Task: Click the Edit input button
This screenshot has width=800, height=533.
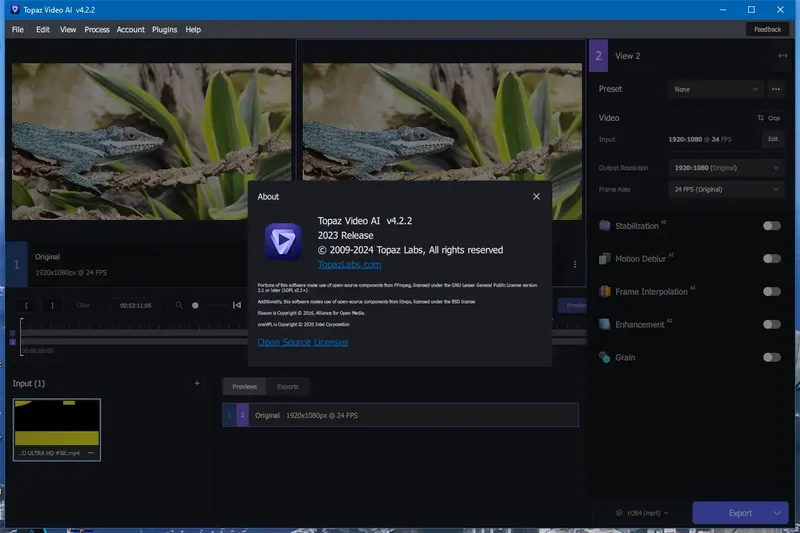Action: pyautogui.click(x=773, y=139)
